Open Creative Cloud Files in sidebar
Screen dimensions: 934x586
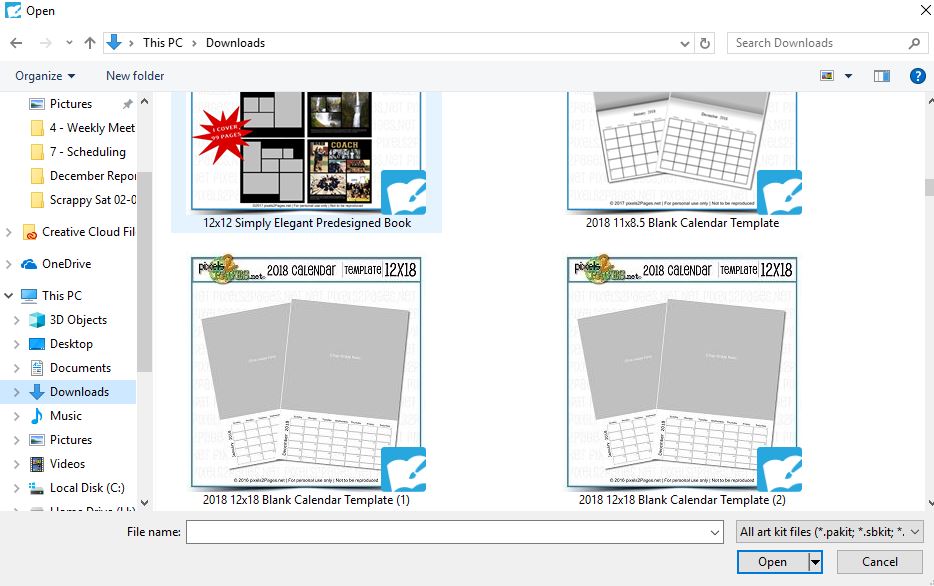pos(87,232)
